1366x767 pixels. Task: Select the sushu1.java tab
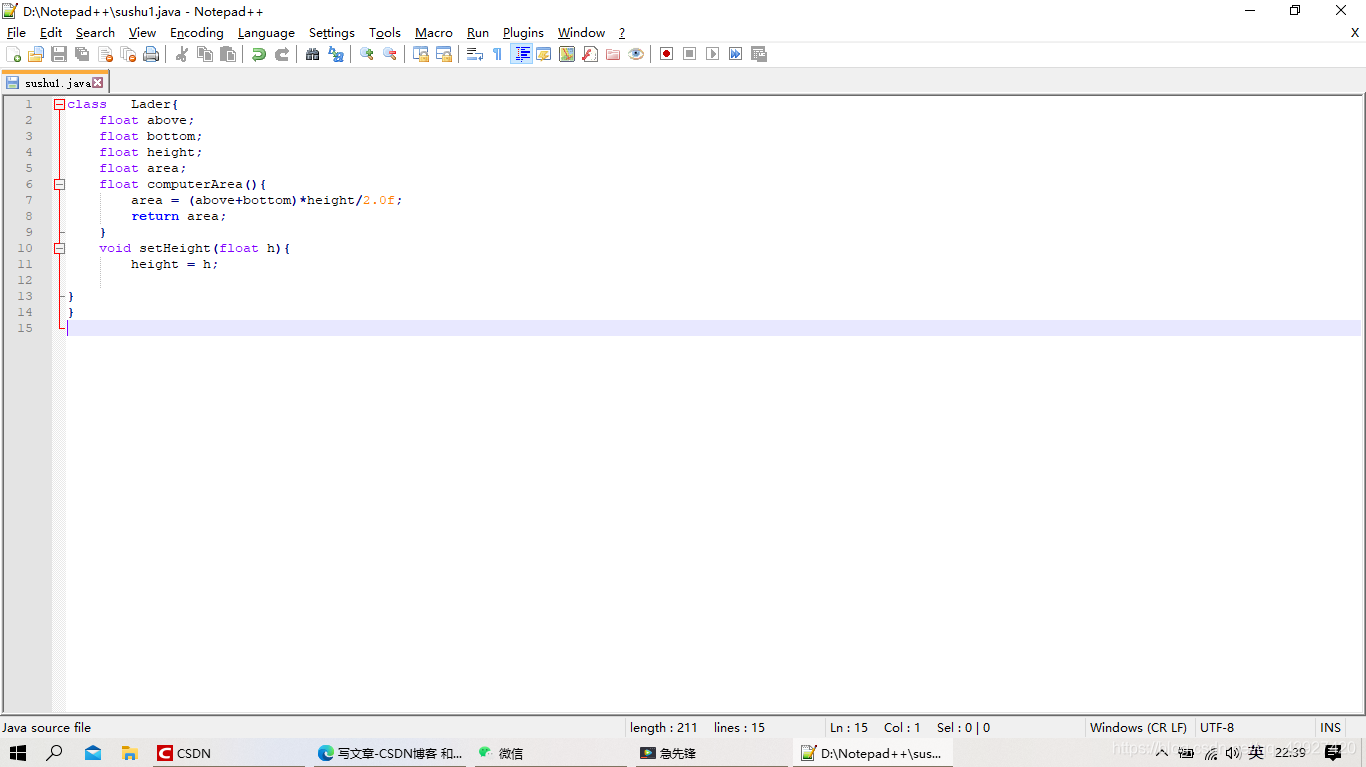coord(54,83)
